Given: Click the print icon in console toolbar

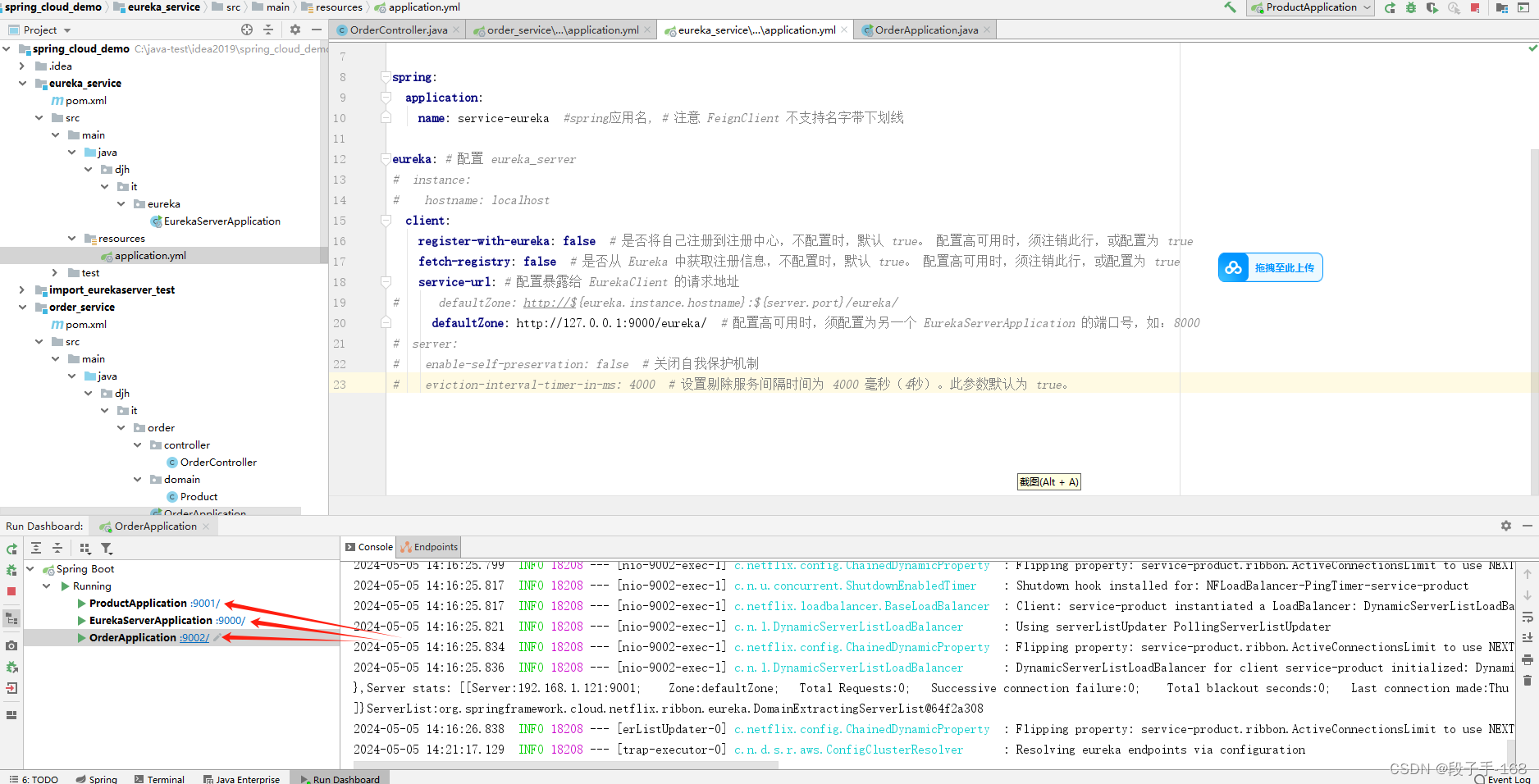Looking at the screenshot, I should 1528,659.
